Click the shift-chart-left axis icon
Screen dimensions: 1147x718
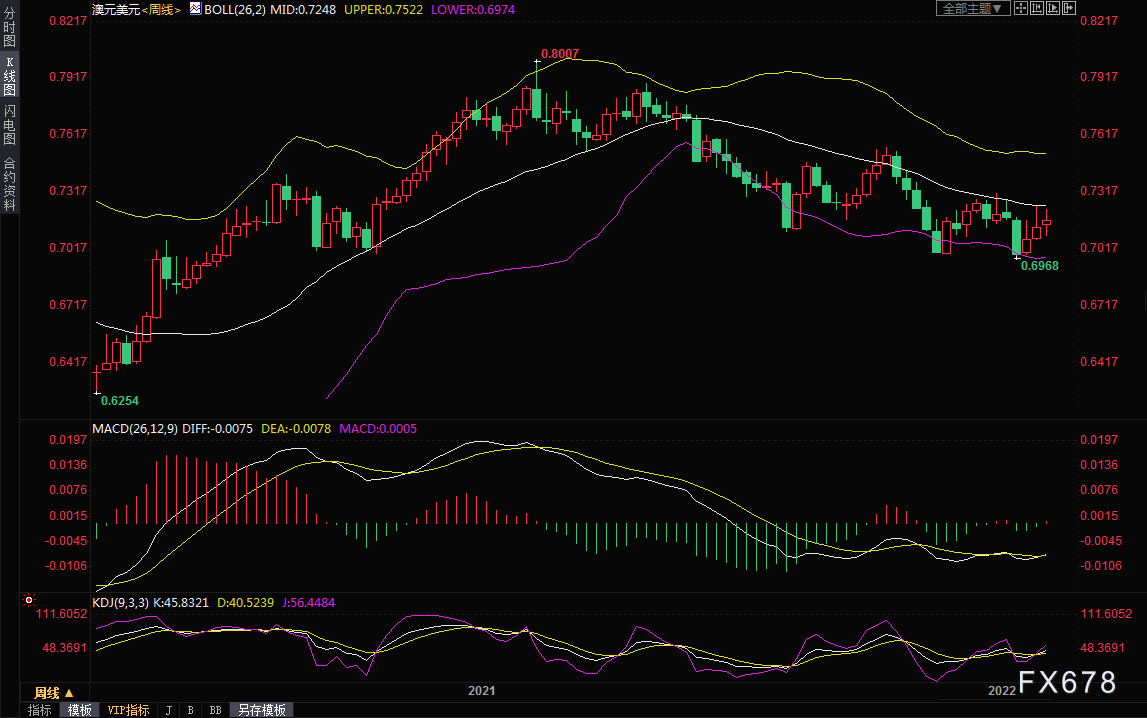(1037, 8)
